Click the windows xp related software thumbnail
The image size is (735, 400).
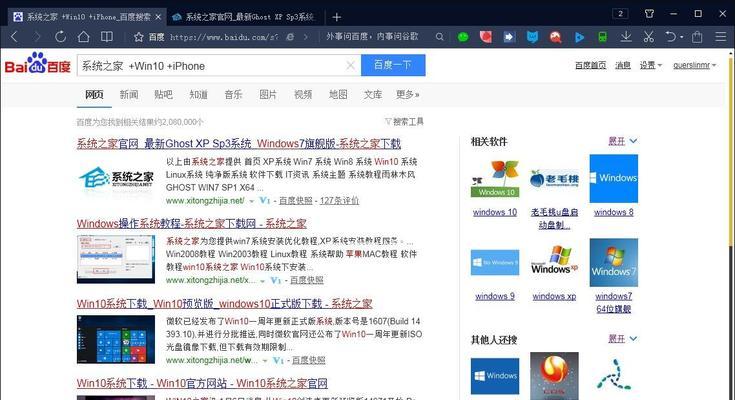(555, 261)
